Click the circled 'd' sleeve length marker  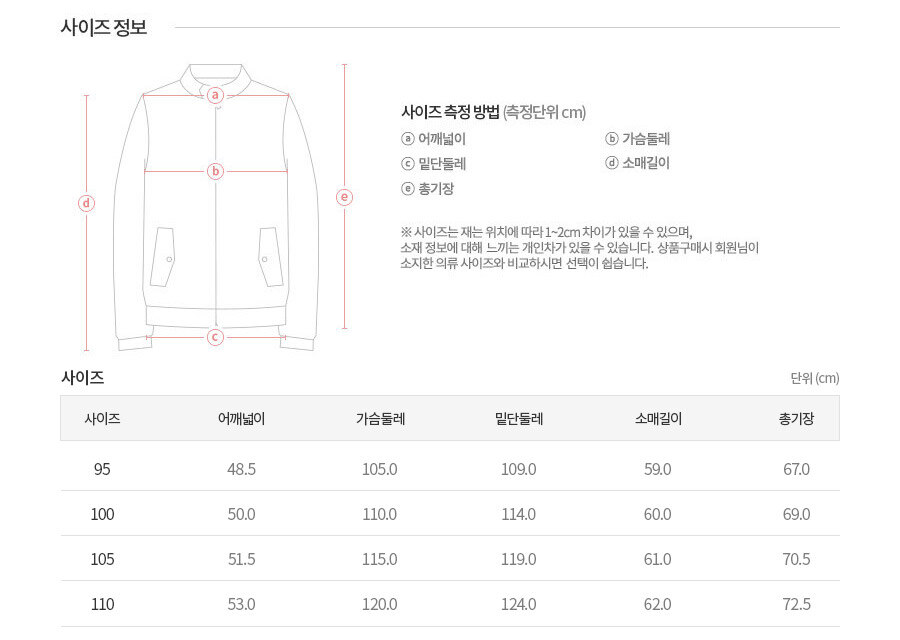coord(87,203)
